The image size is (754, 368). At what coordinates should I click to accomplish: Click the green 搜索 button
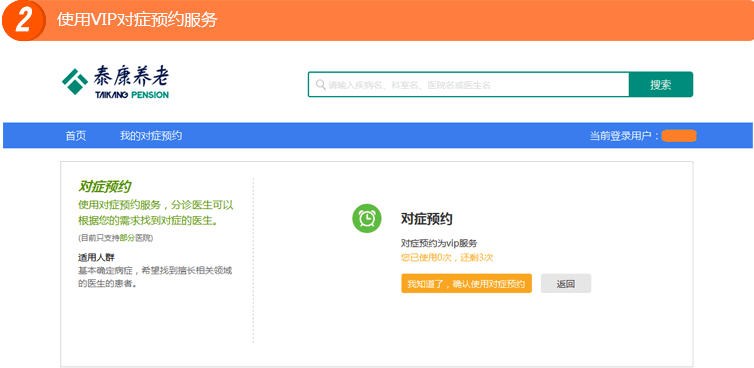[661, 85]
